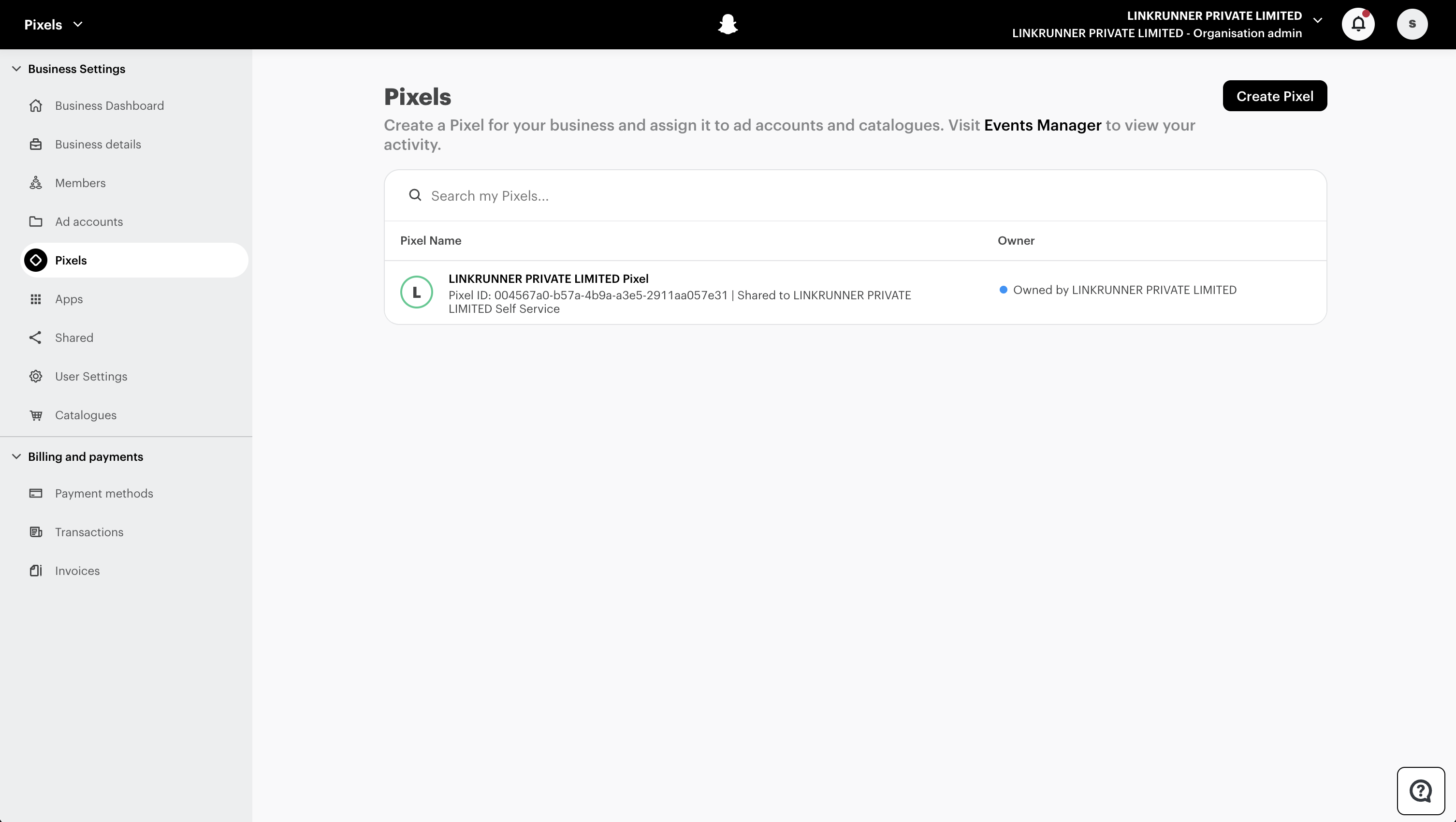Open the organisation switcher dropdown
Image resolution: width=1456 pixels, height=822 pixels.
pyautogui.click(x=1318, y=20)
